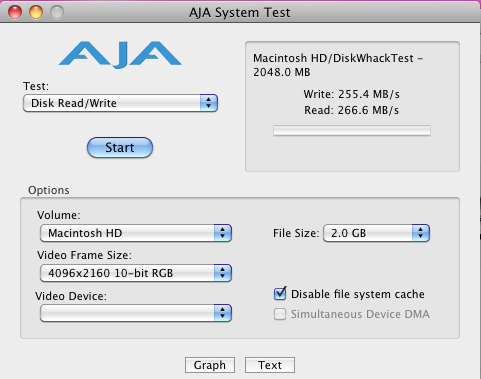Open the empty Video Device dropdown

136,313
